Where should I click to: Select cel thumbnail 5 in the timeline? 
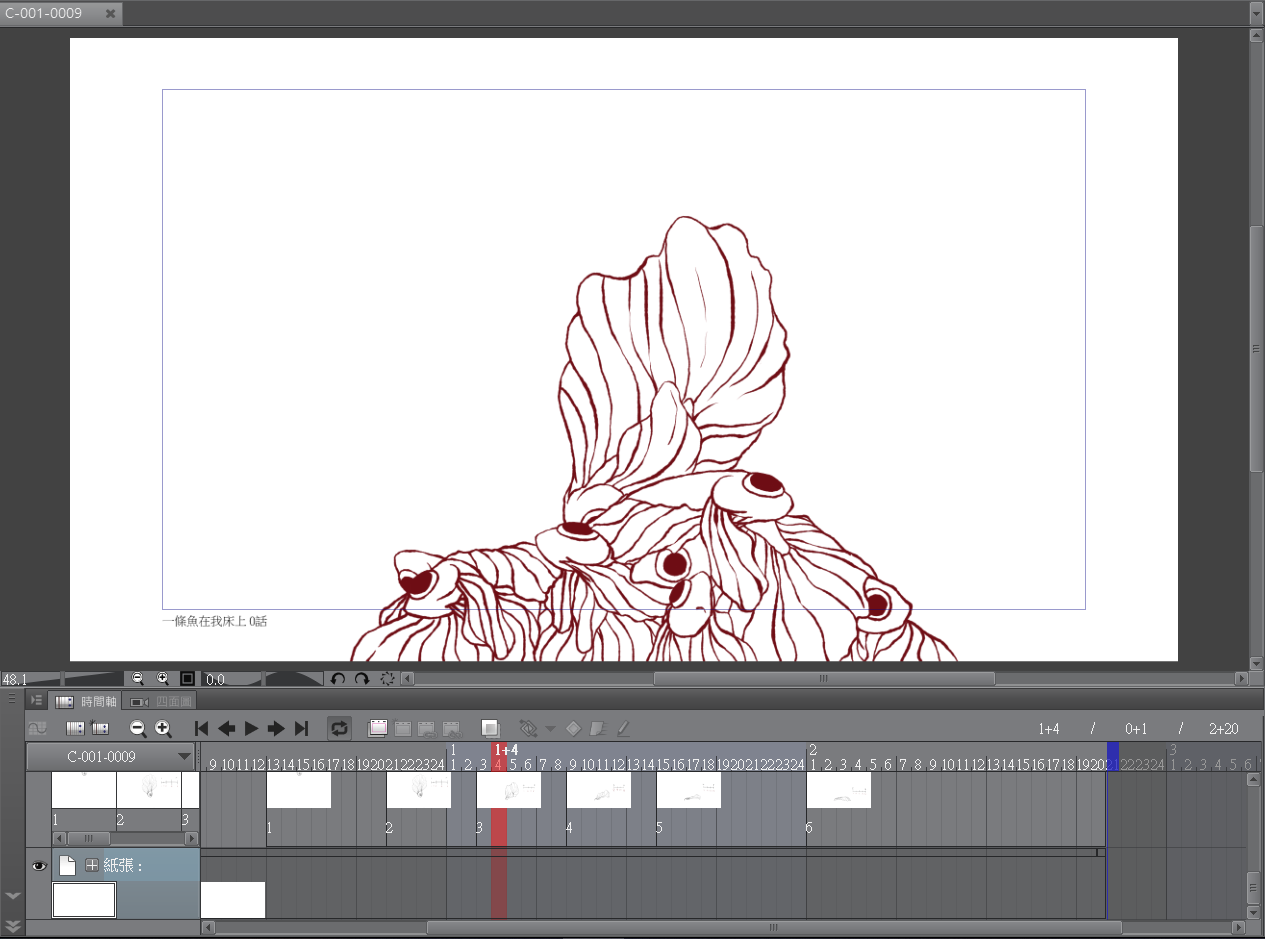[x=688, y=790]
